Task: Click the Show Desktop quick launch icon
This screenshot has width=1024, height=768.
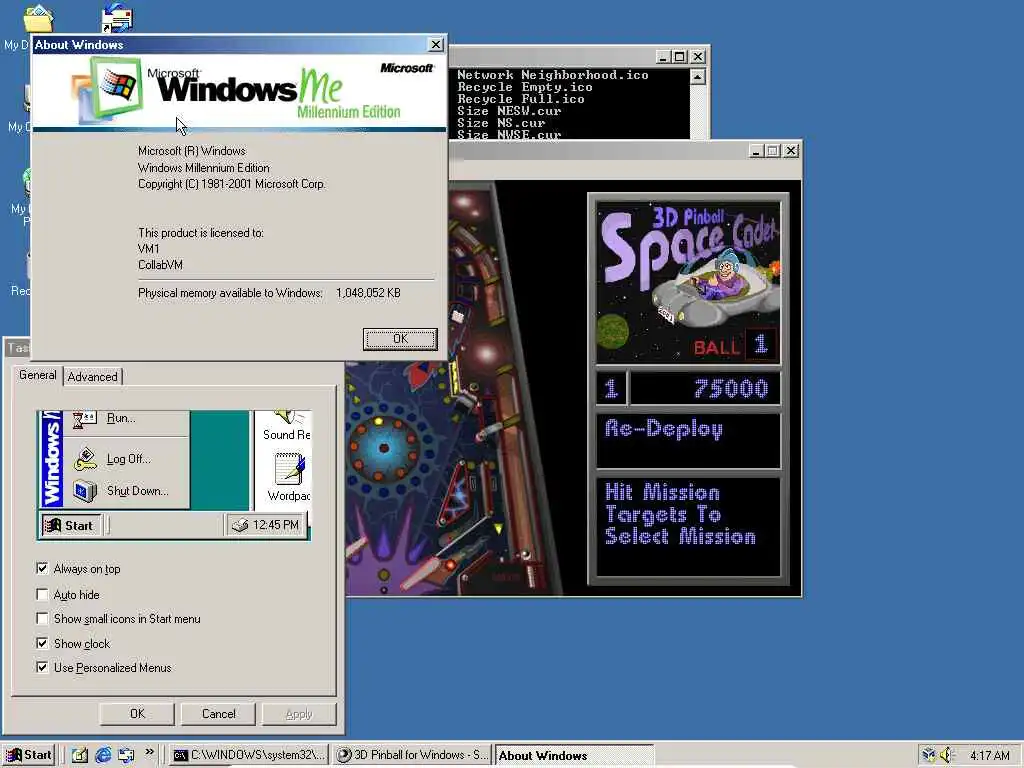Action: pos(80,756)
